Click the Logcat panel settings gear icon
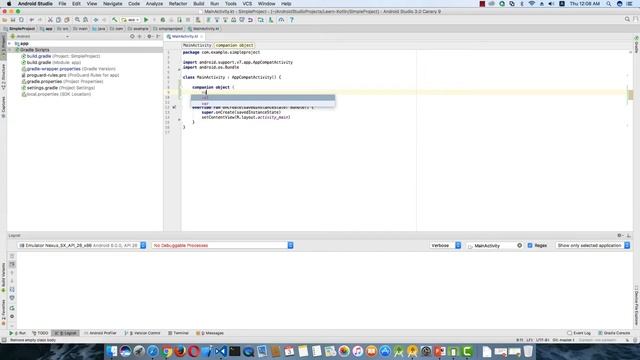The image size is (640, 360). [x=620, y=236]
